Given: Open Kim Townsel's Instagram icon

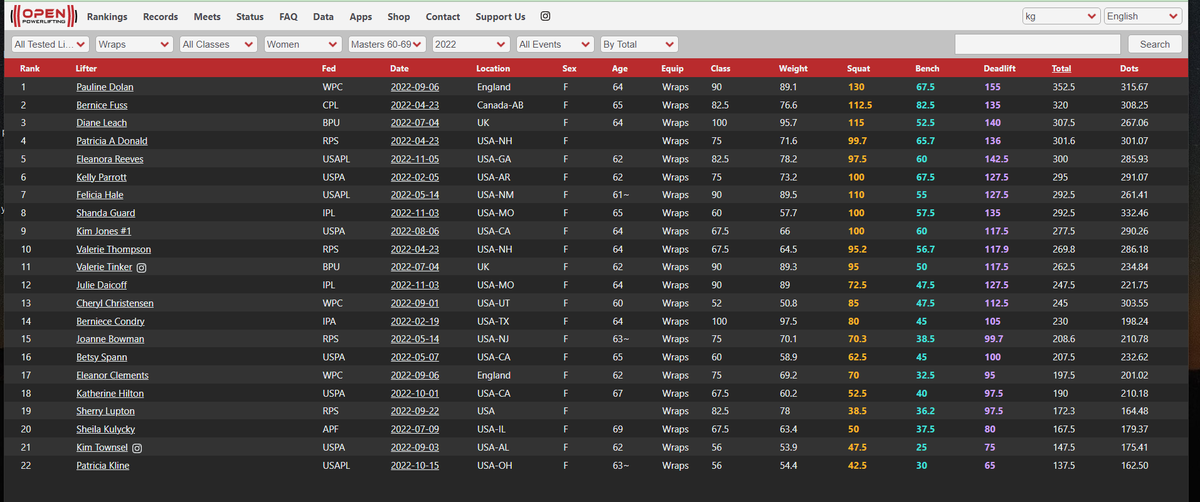Looking at the screenshot, I should point(137,447).
